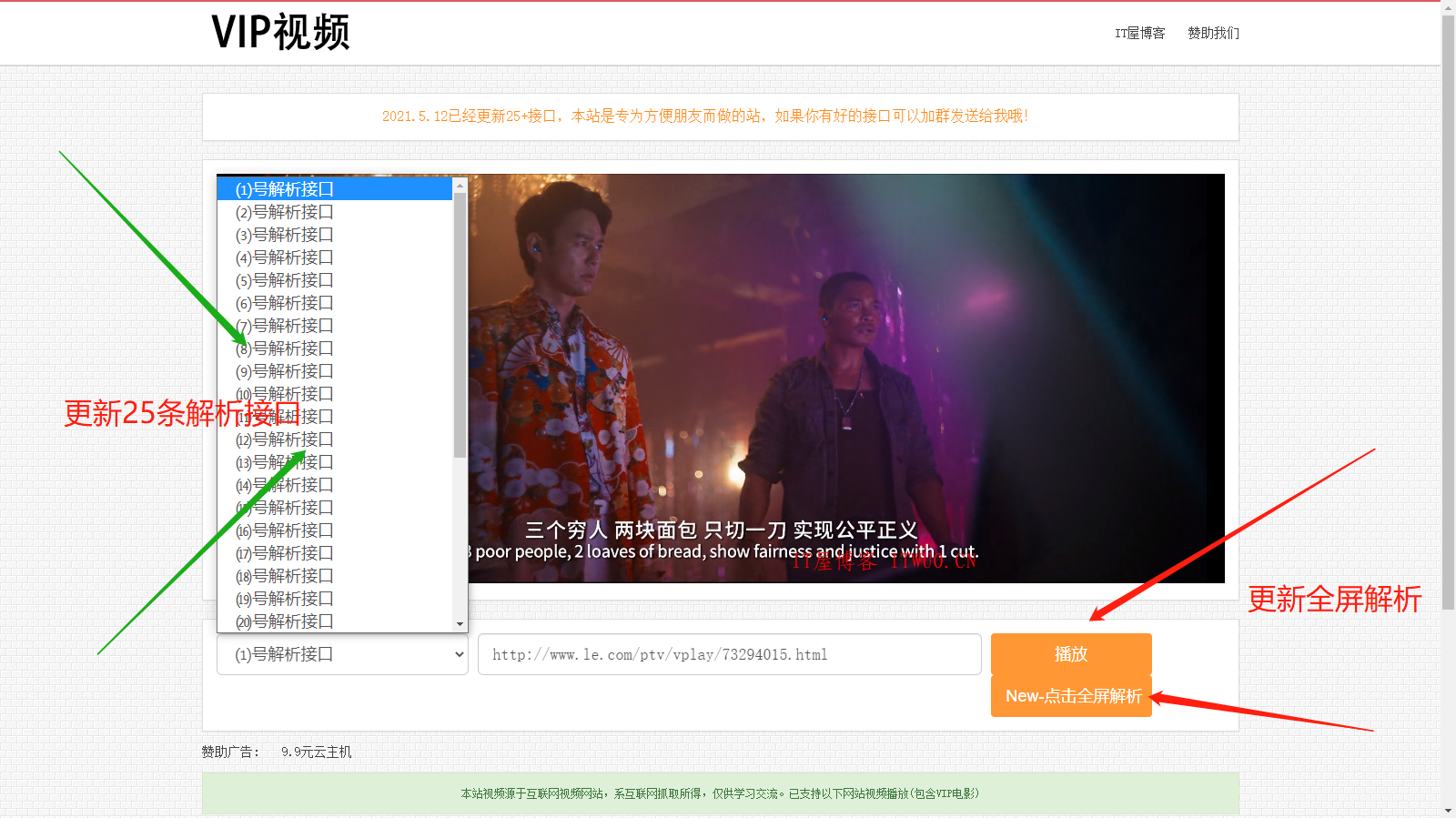Click the video URL input field
The height and width of the screenshot is (818, 1456).
(730, 654)
